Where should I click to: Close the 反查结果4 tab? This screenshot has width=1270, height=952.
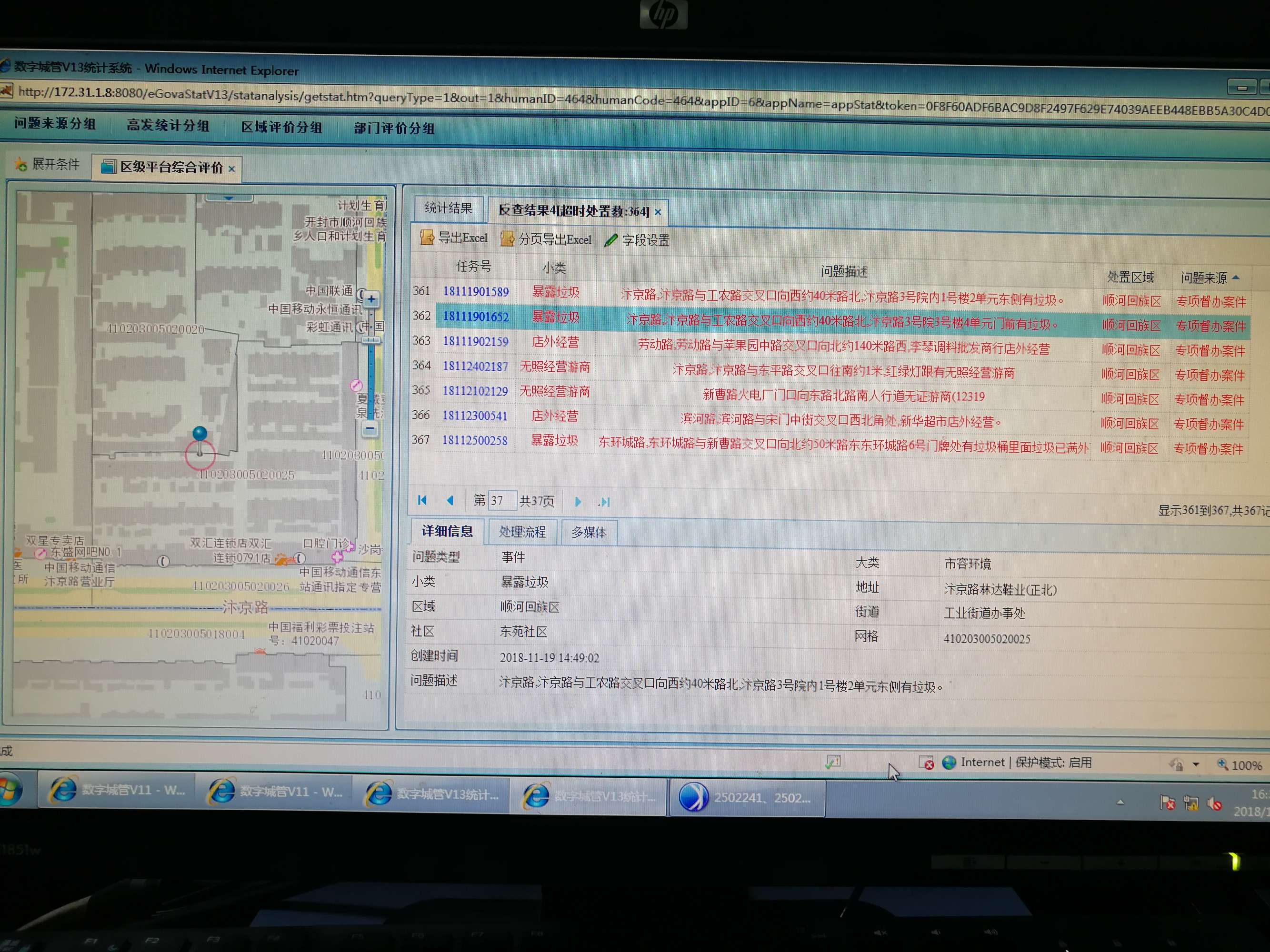click(x=658, y=212)
